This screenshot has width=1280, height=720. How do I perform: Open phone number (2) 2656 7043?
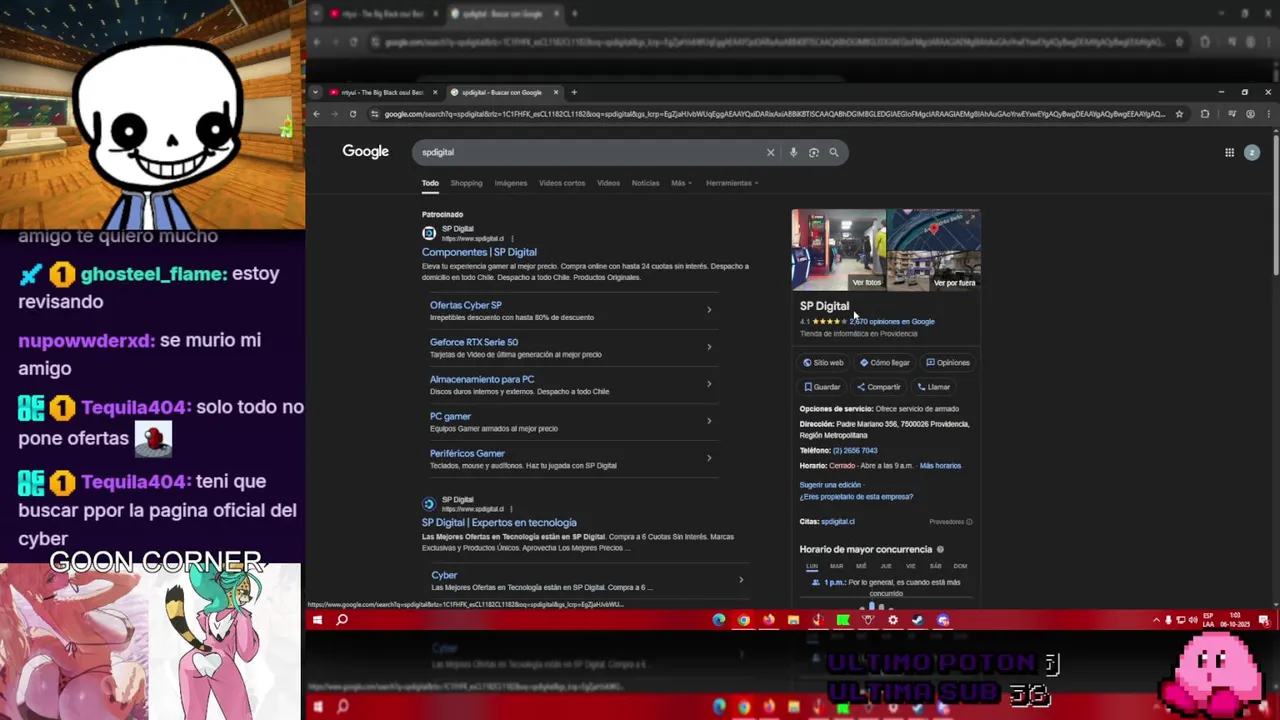855,451
